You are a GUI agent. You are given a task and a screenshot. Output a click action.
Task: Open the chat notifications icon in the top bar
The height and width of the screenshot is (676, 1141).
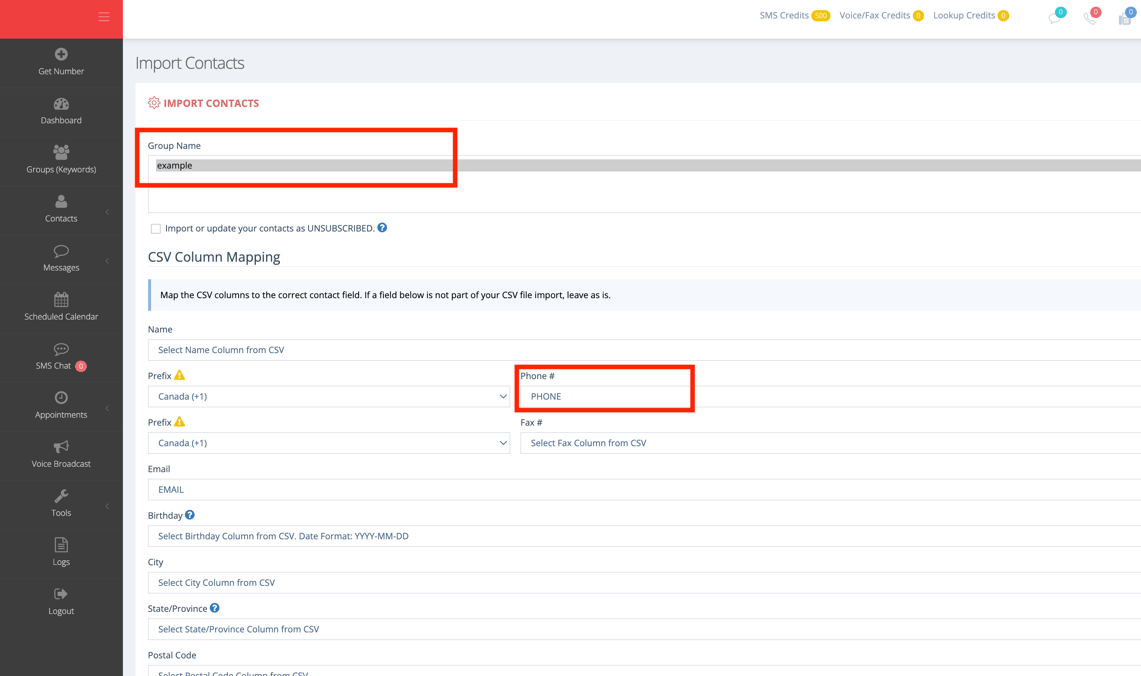tap(1056, 17)
